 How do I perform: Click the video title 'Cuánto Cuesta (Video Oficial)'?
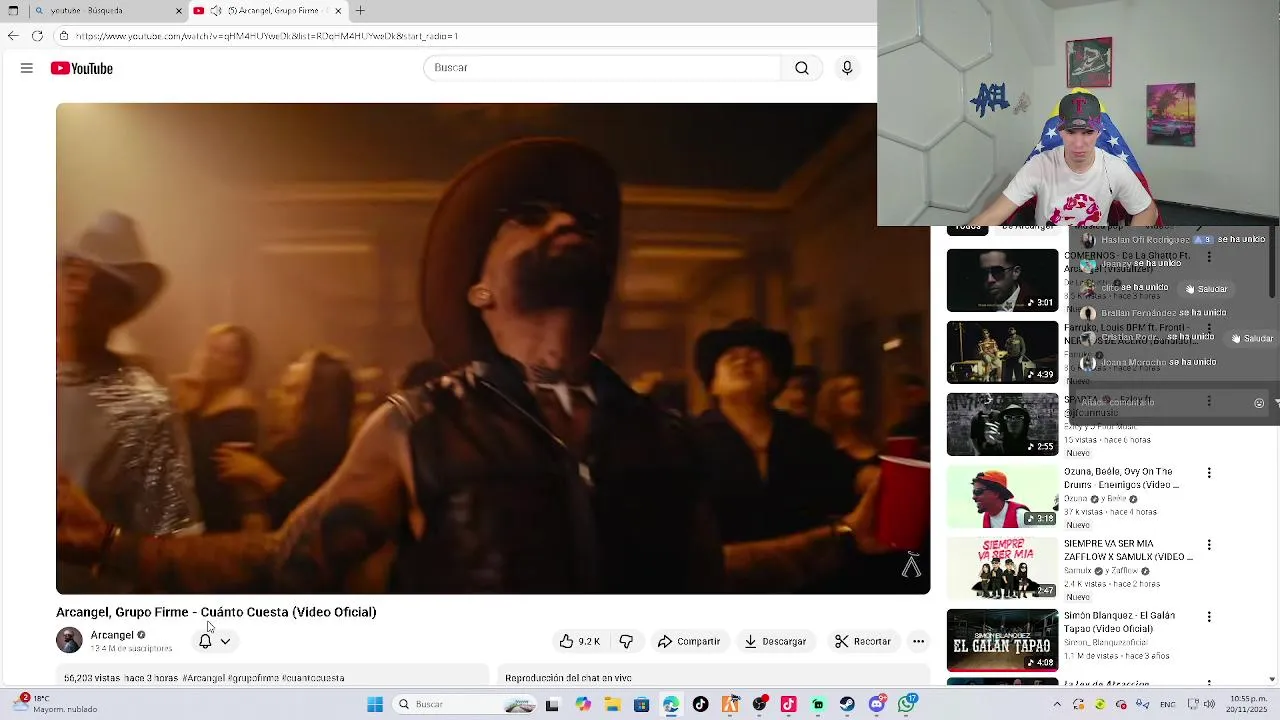tap(288, 612)
